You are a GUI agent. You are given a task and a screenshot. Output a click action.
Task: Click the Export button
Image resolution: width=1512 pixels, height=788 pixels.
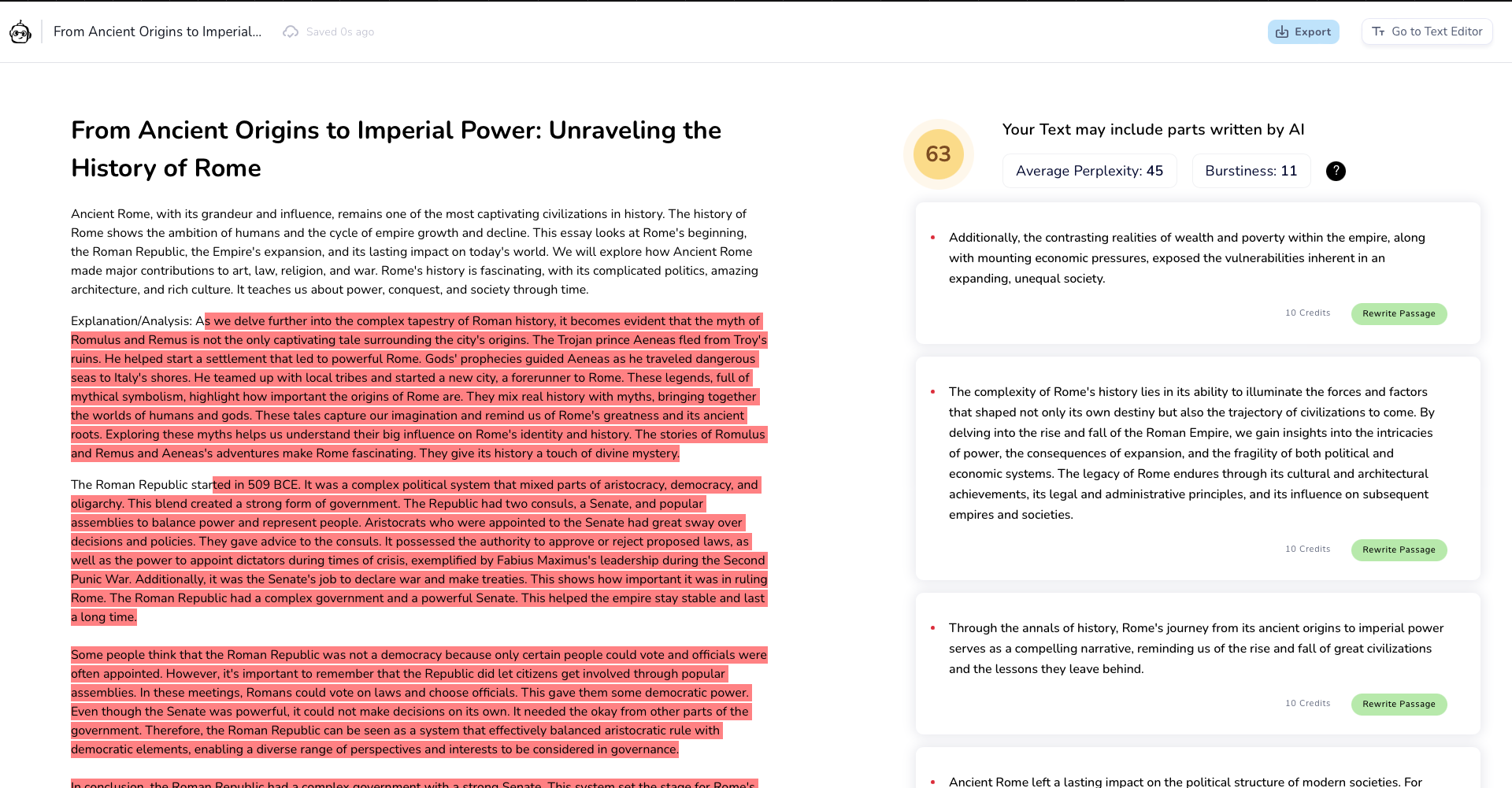[x=1303, y=32]
